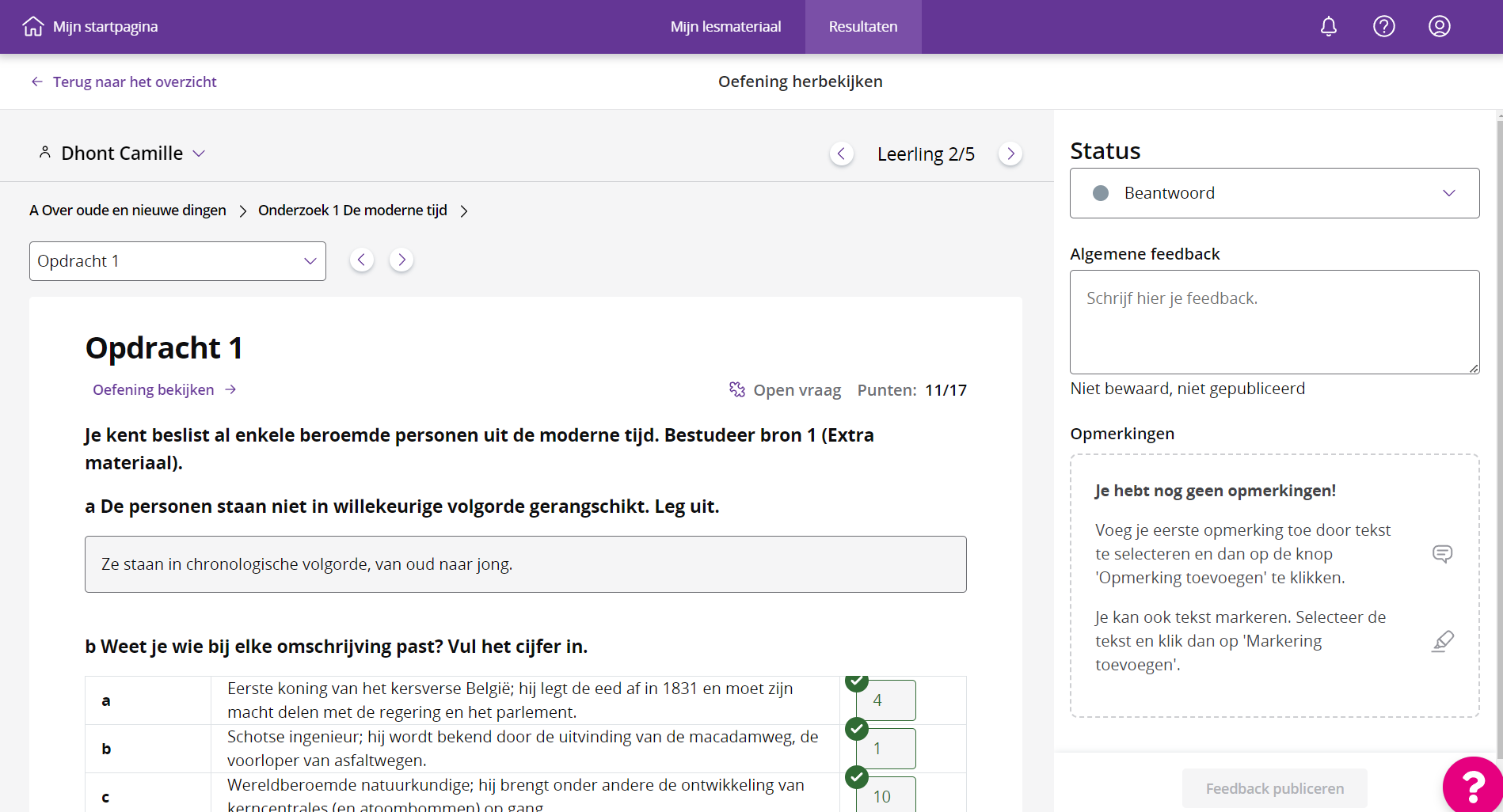Click chevron after Onderzoek 1 De moderne tijd
1503x812 pixels.
coord(464,211)
